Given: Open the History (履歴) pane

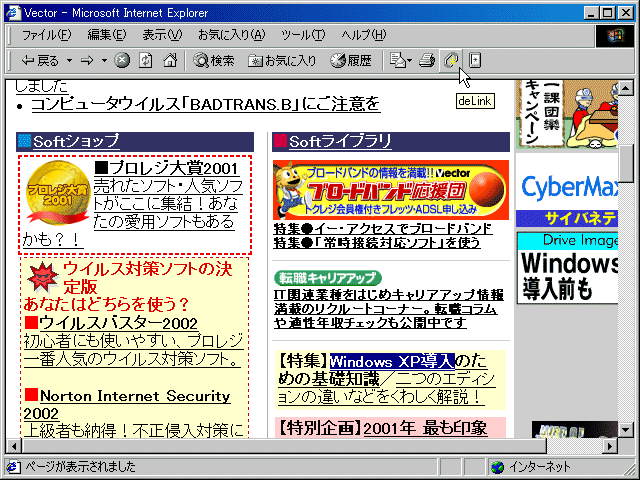Looking at the screenshot, I should point(351,61).
